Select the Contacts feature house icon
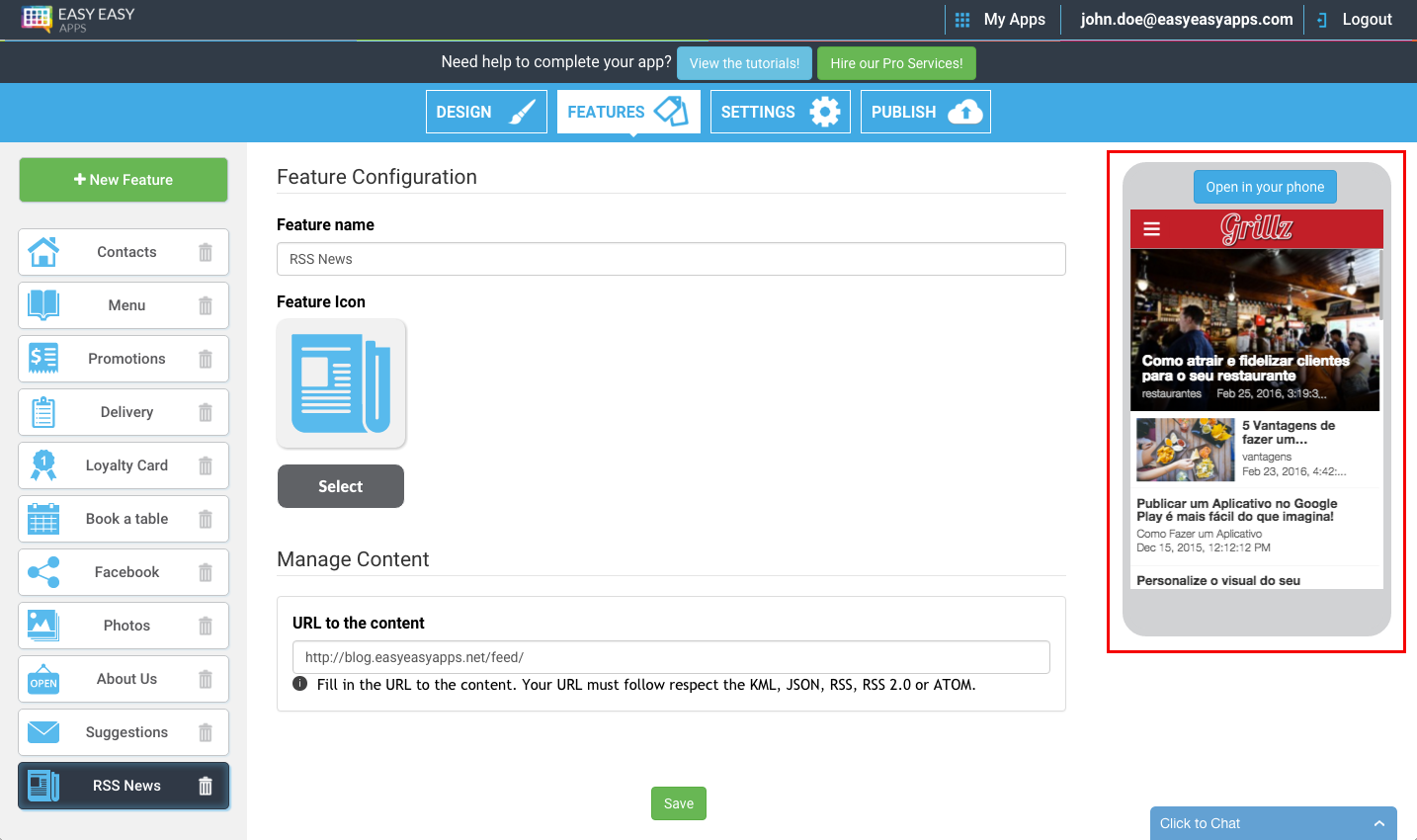The width and height of the screenshot is (1417, 840). tap(42, 252)
